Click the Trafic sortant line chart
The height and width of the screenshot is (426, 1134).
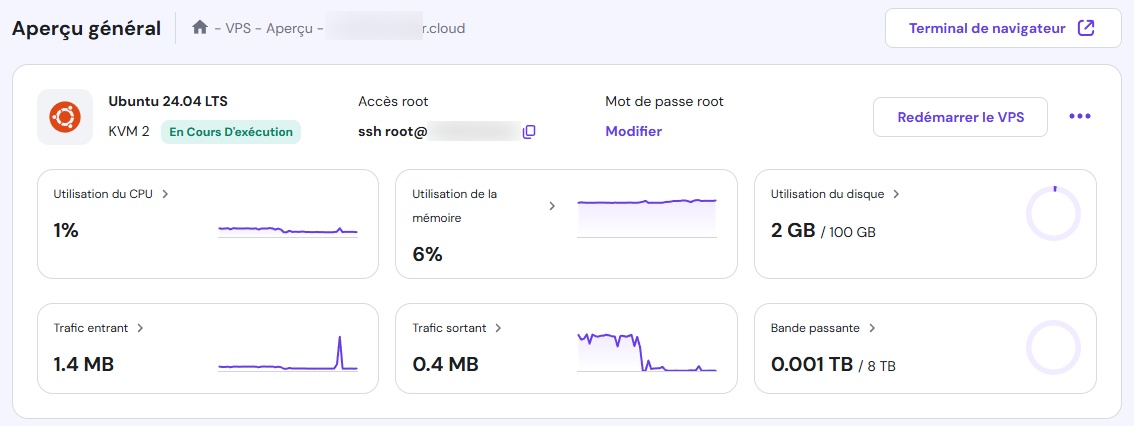click(x=647, y=352)
